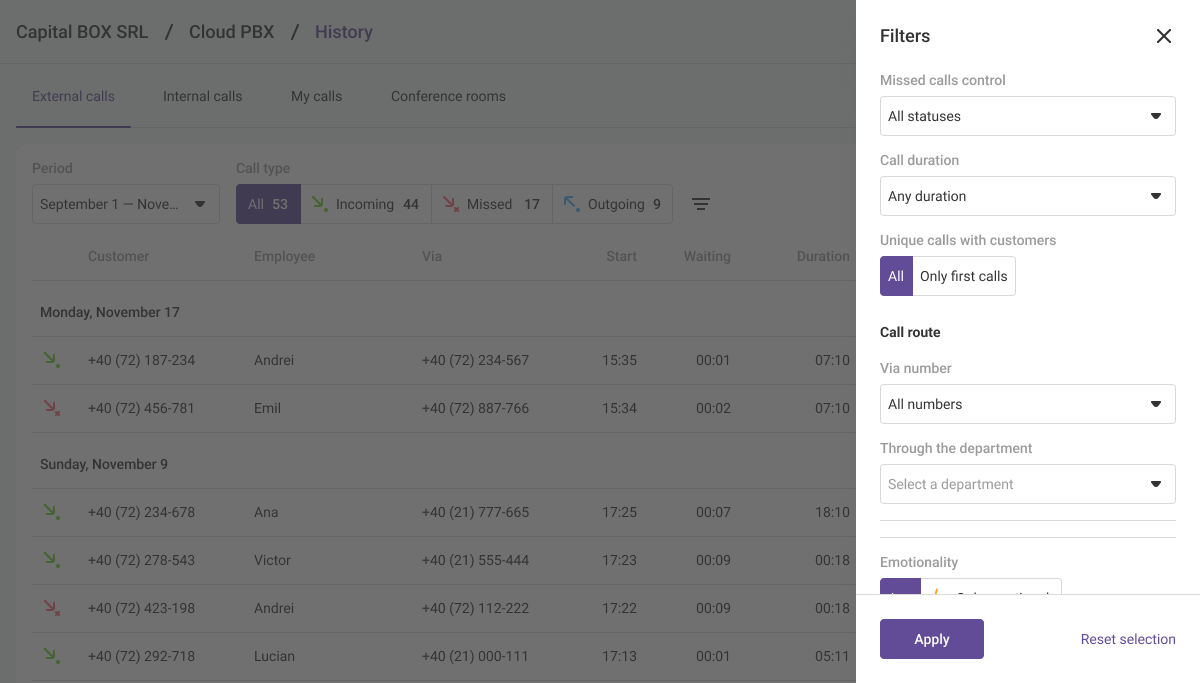Open the Conference rooms tab
Screen dimensions: 1200x683
pos(448,97)
